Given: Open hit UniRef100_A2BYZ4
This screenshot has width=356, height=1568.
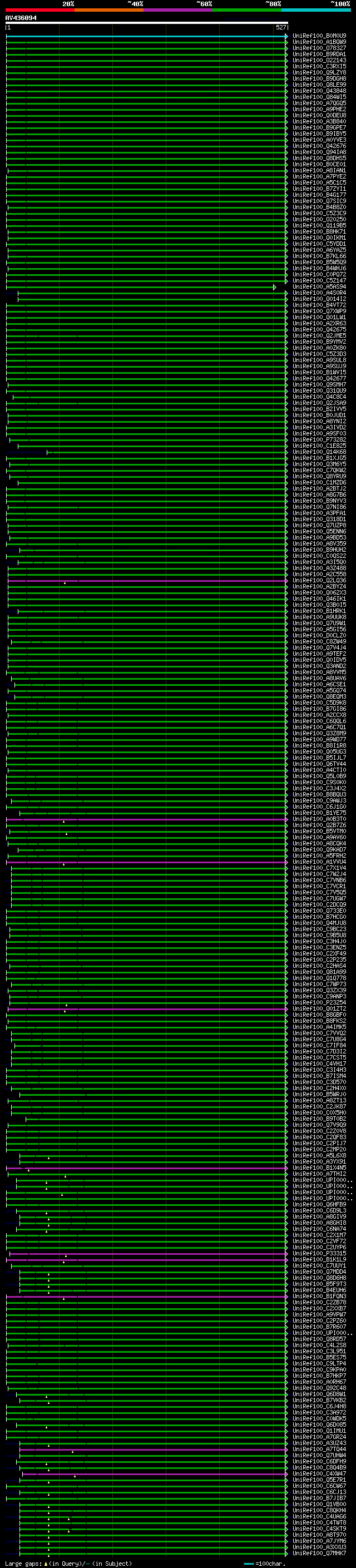Looking at the screenshot, I should click(319, 587).
